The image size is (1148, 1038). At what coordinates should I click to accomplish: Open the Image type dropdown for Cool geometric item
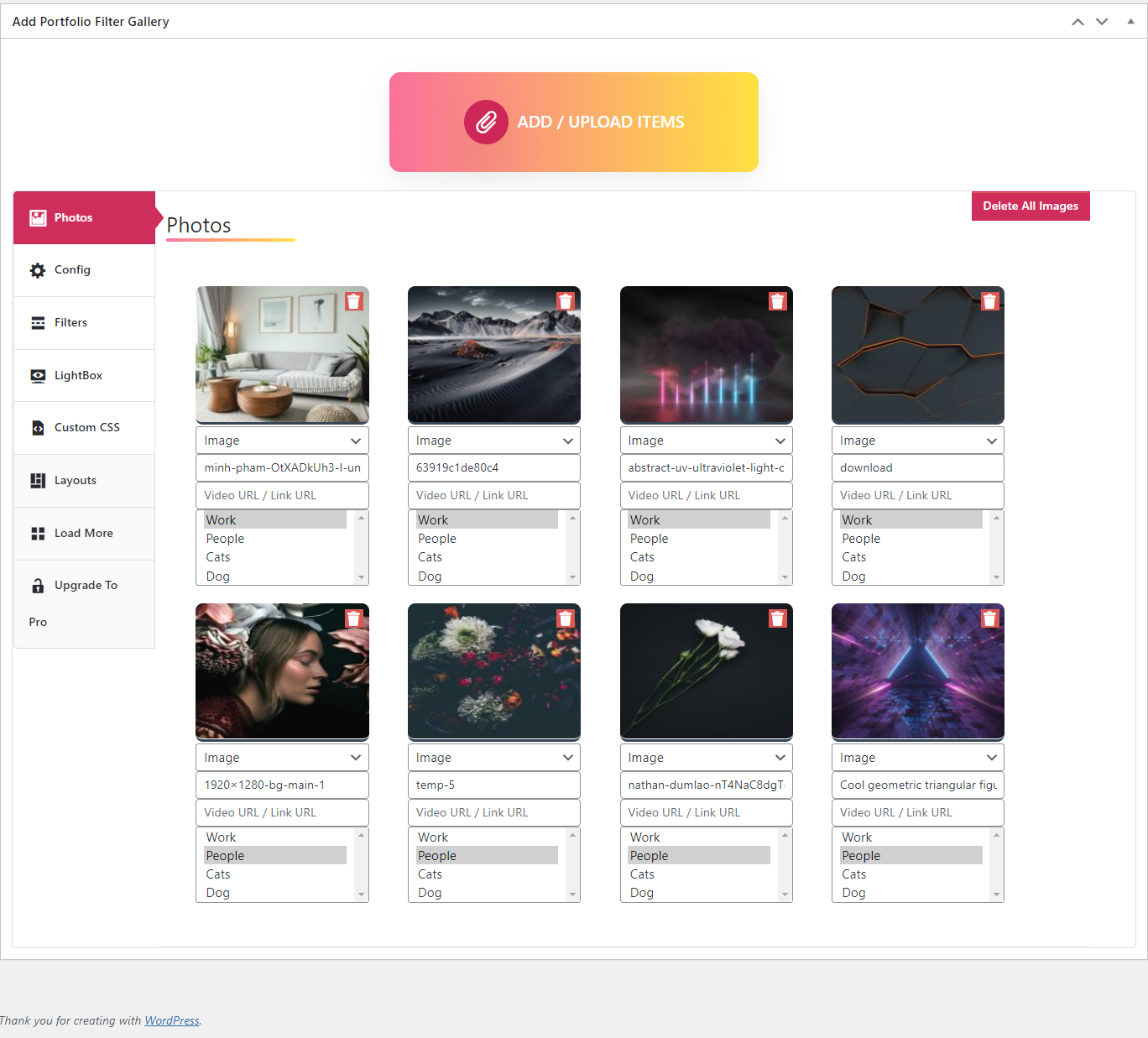pos(918,758)
